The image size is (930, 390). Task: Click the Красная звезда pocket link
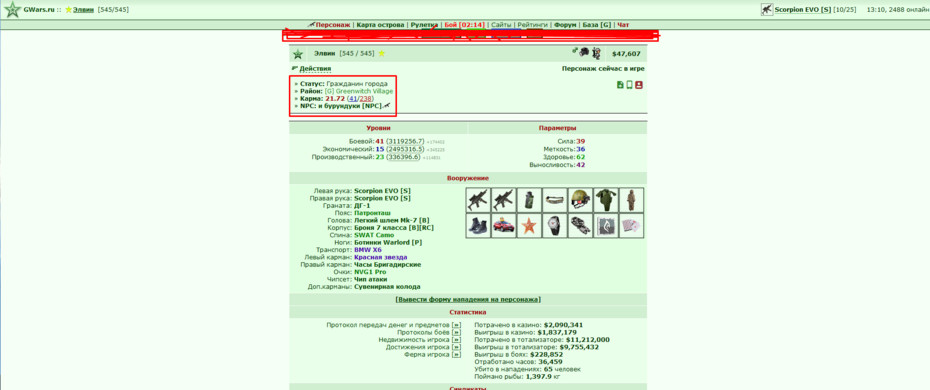pos(381,257)
